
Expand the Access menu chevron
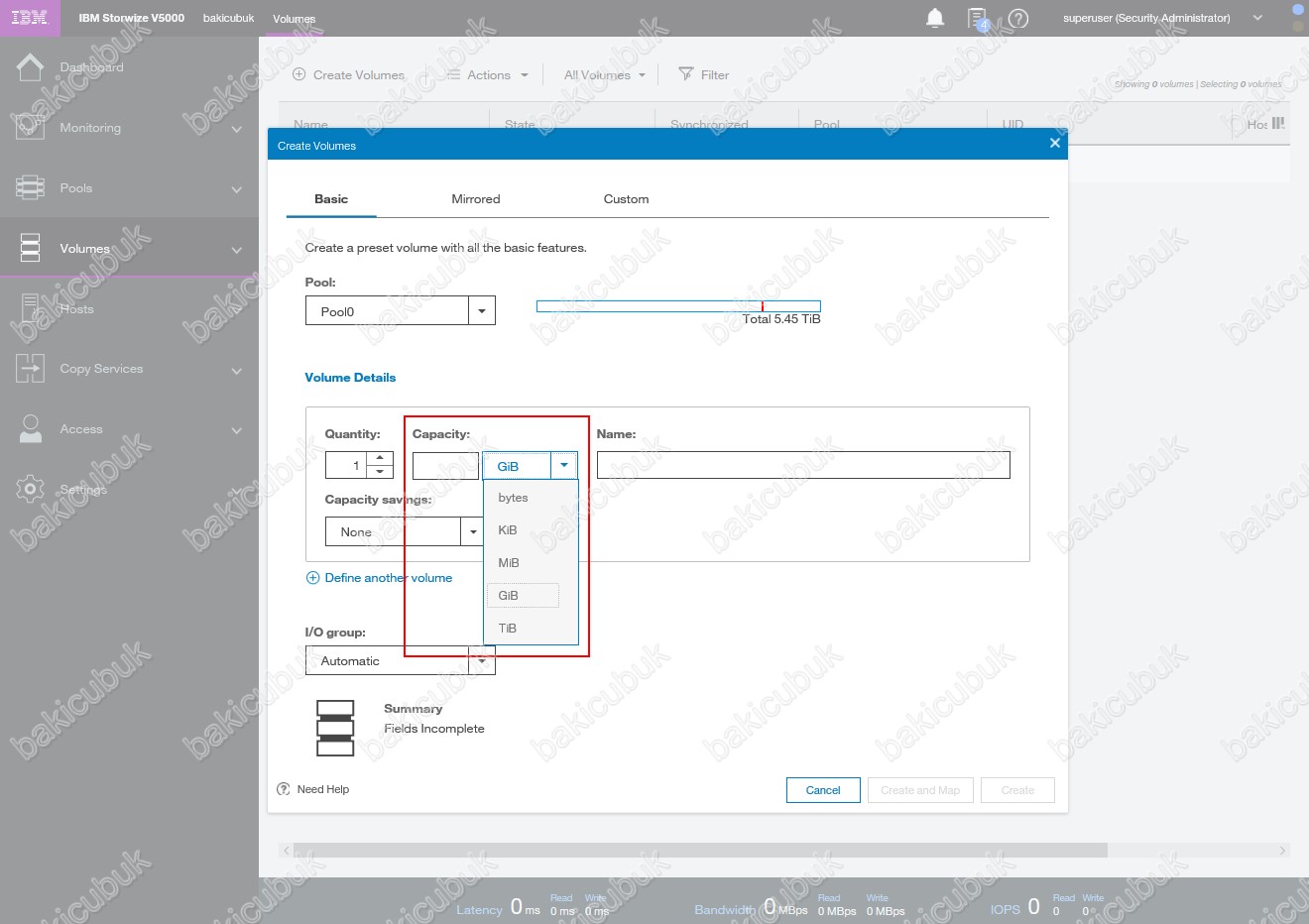coord(237,431)
